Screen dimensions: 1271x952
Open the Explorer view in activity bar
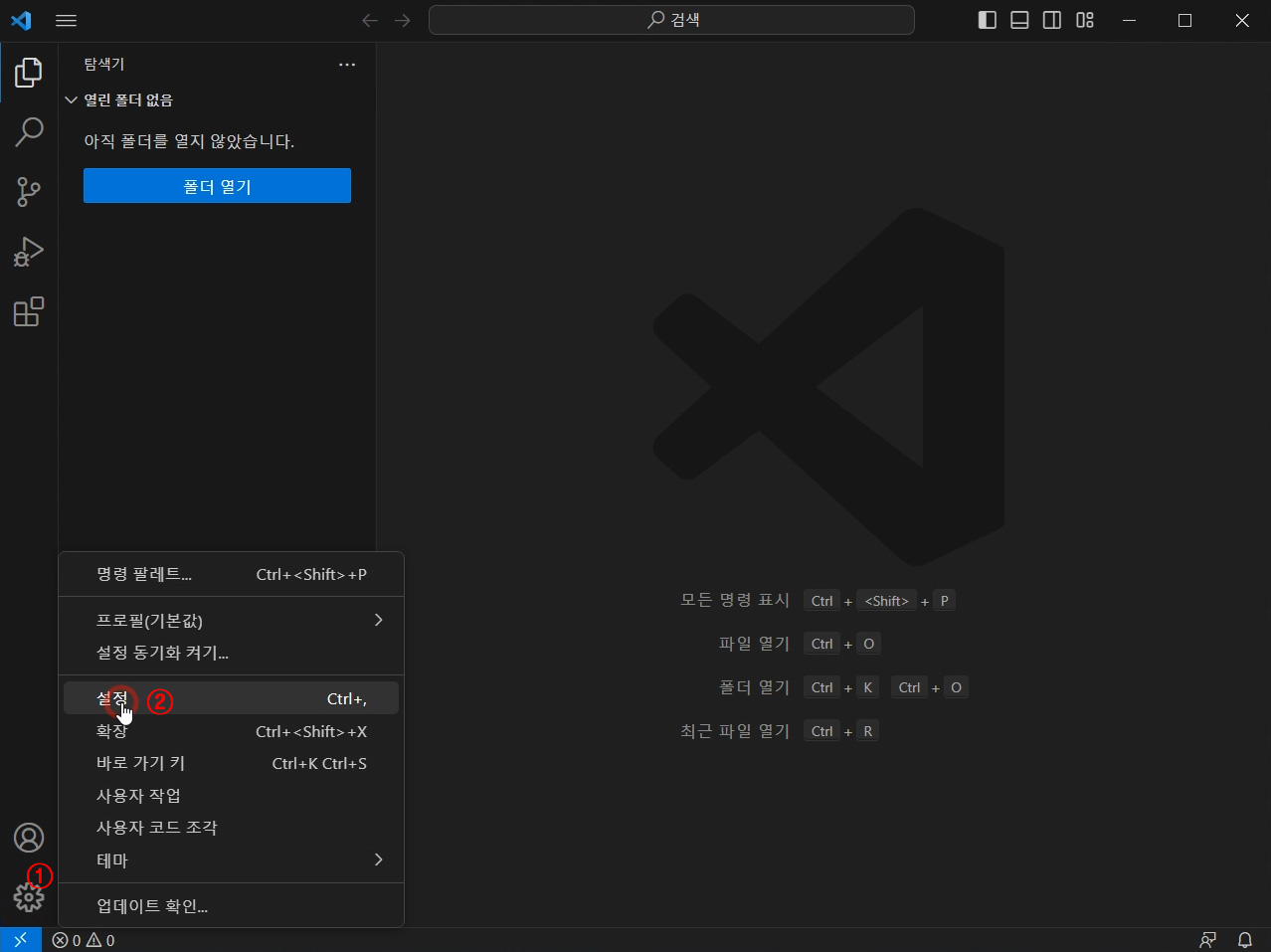(x=29, y=72)
